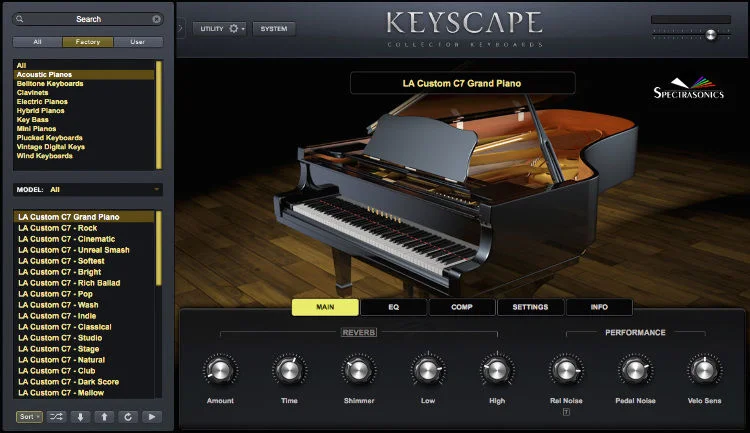Click the magnifying glass search icon
The height and width of the screenshot is (433, 750).
pyautogui.click(x=22, y=19)
